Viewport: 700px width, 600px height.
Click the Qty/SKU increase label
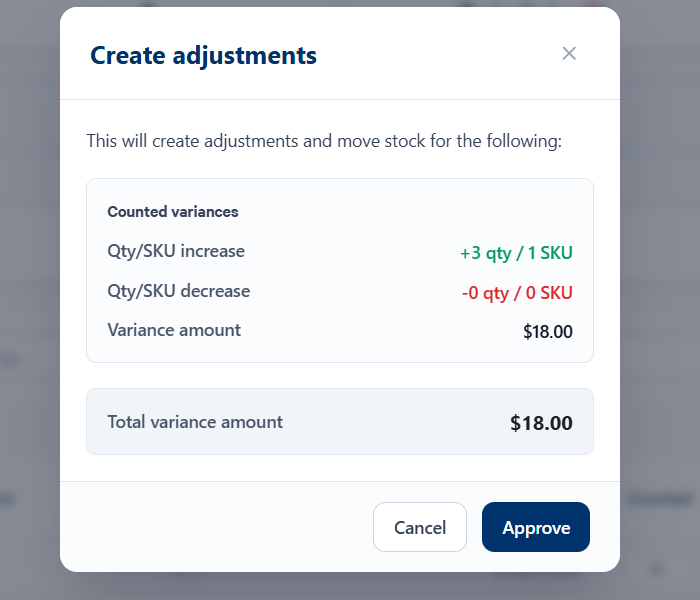[x=176, y=251]
